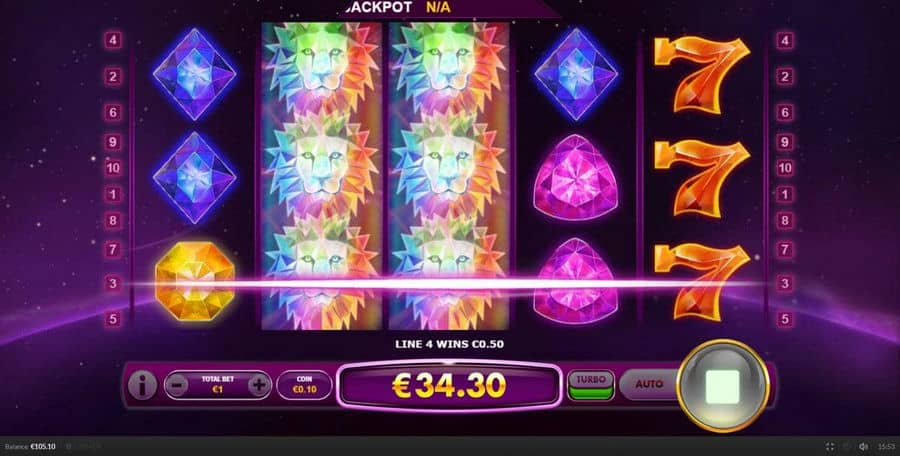Image resolution: width=900 pixels, height=456 pixels.
Task: Click the top-left blue diamond gem
Action: click(195, 74)
